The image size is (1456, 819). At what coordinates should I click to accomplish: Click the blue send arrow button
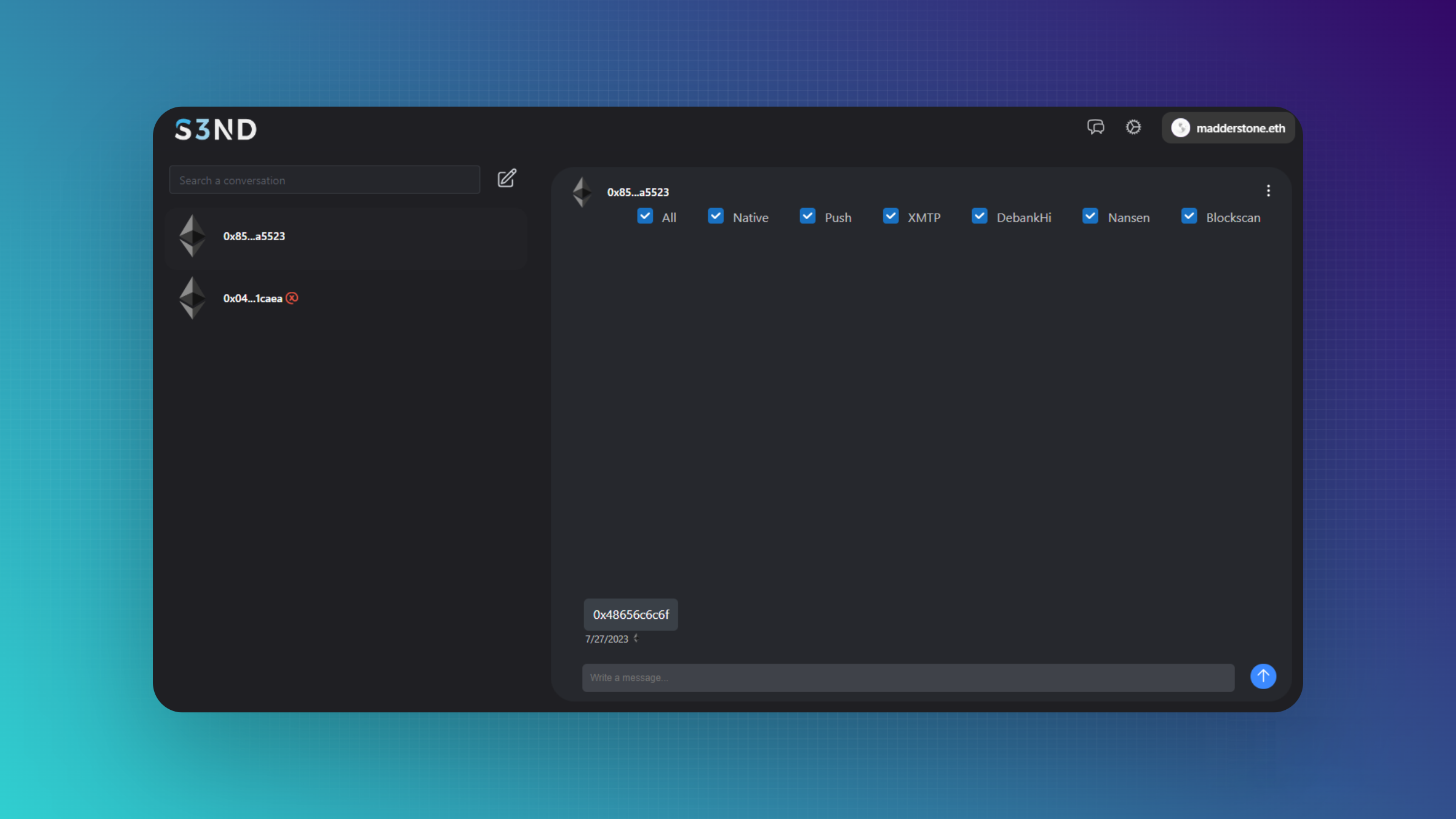click(1263, 676)
